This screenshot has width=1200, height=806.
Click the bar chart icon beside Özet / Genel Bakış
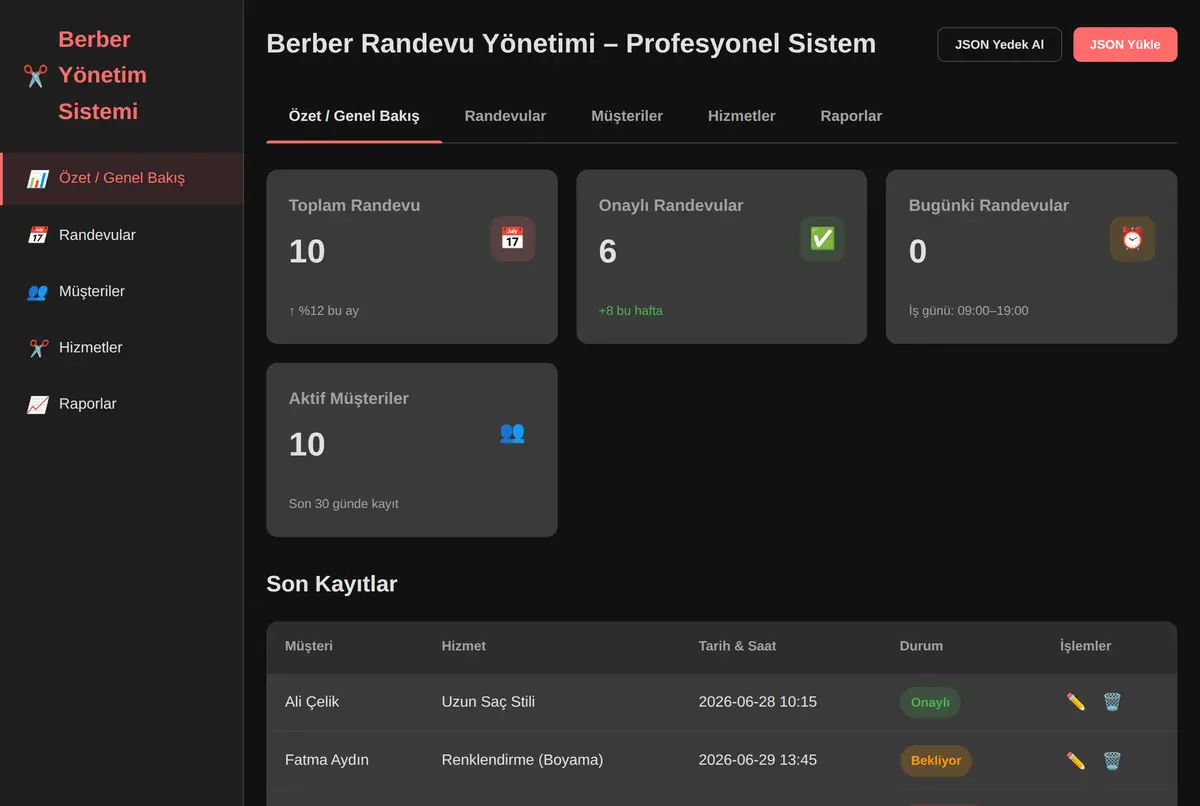38,179
